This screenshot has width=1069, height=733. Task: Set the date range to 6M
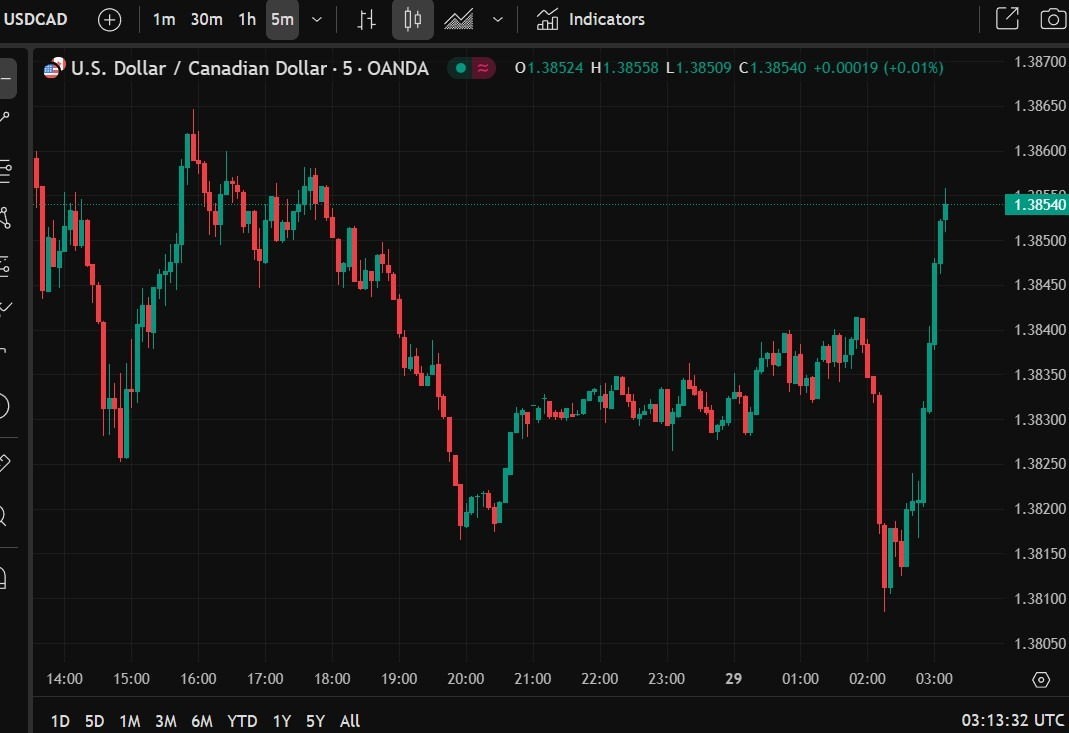202,721
